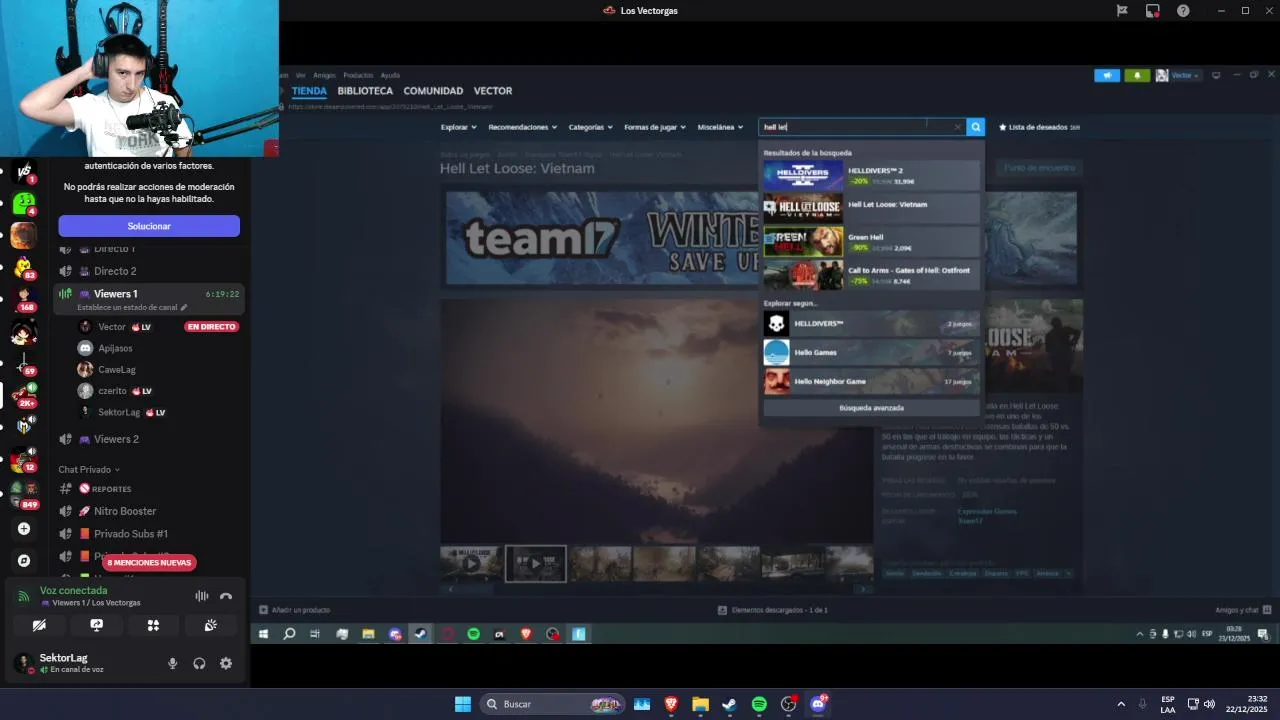This screenshot has height=720, width=1280.
Task: Open Amigos y chat in Steam
Action: click(1243, 610)
